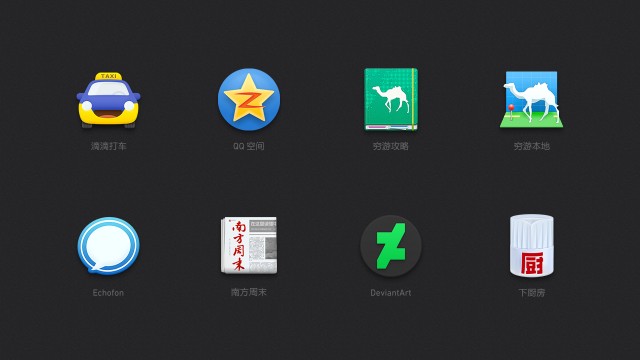Click the red Z on the yellow star
This screenshot has height=360, width=640.
coord(249,100)
